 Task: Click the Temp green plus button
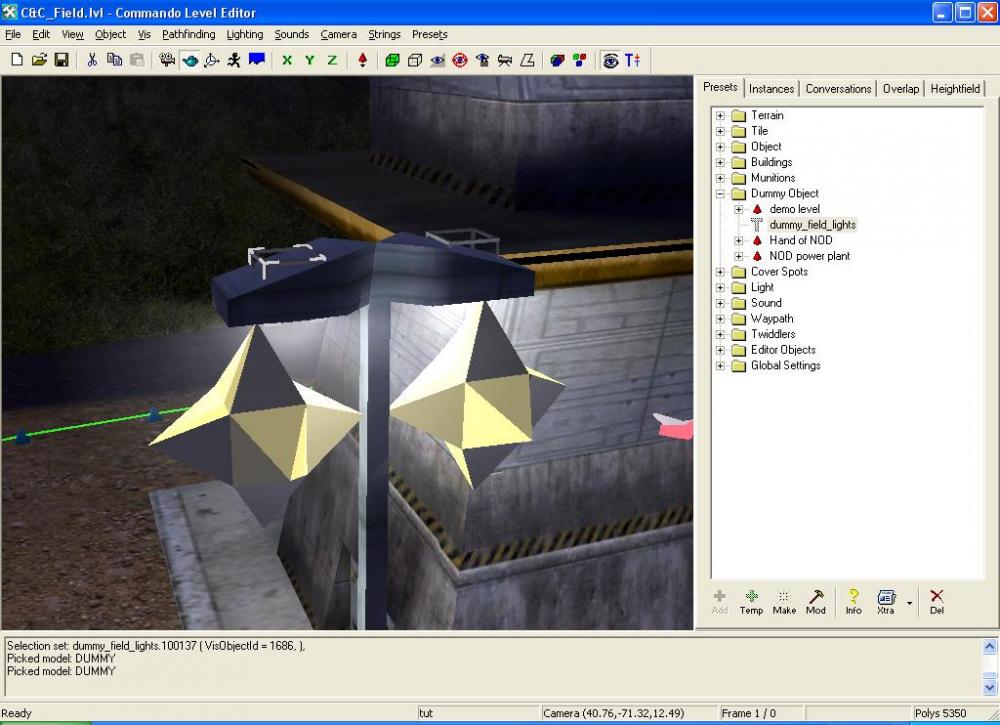[751, 601]
